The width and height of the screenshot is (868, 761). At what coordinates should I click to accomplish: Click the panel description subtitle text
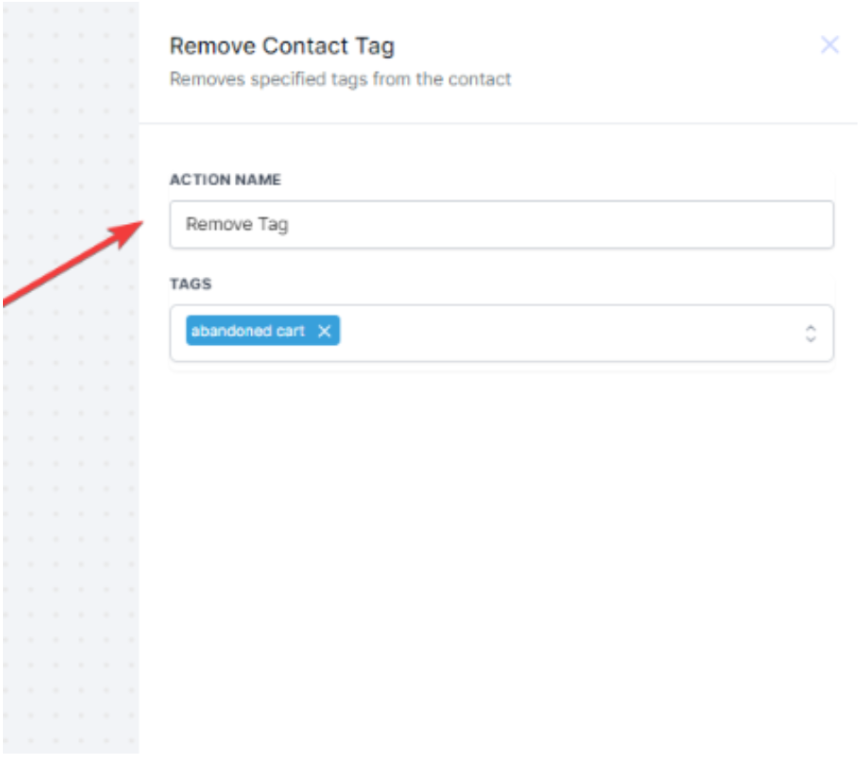tap(340, 79)
